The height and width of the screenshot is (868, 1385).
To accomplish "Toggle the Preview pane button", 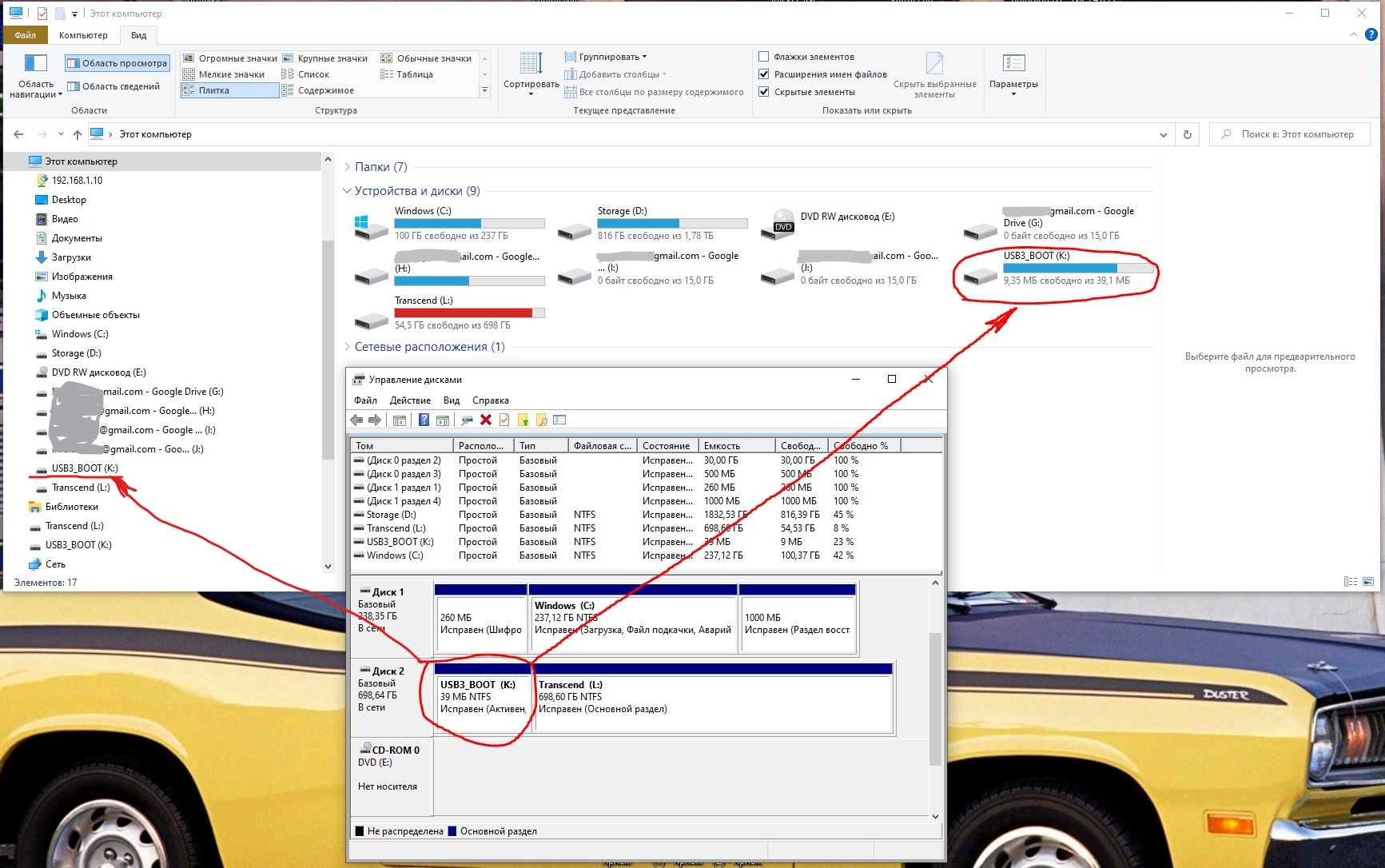I will click(x=117, y=63).
